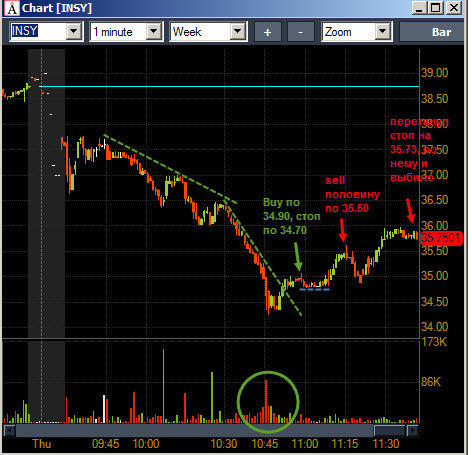Click the horizontal scrollbar thumb
The image size is (472, 455).
pos(390,431)
